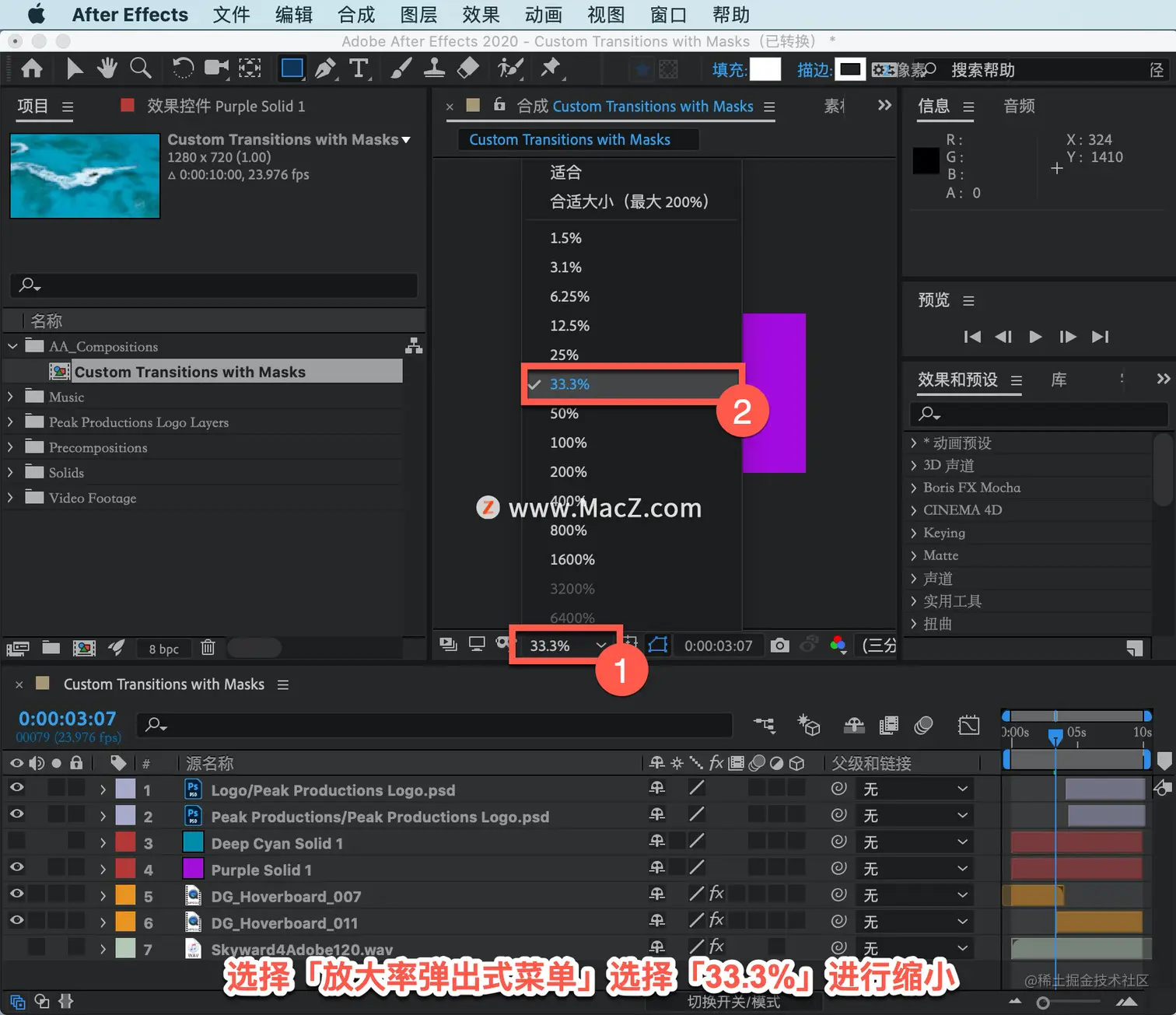Open project flowchart view icon
This screenshot has width=1176, height=1015.
point(414,346)
